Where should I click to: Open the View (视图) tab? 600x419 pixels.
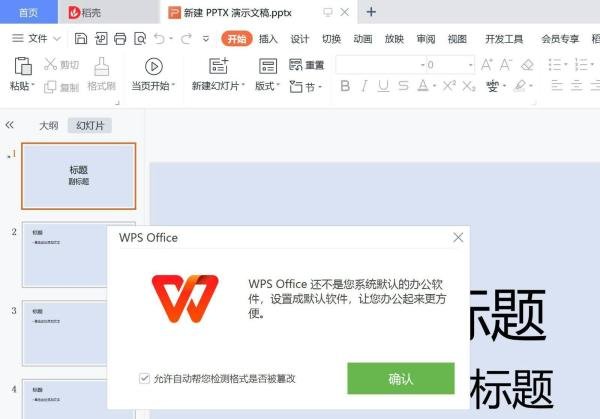click(x=457, y=39)
